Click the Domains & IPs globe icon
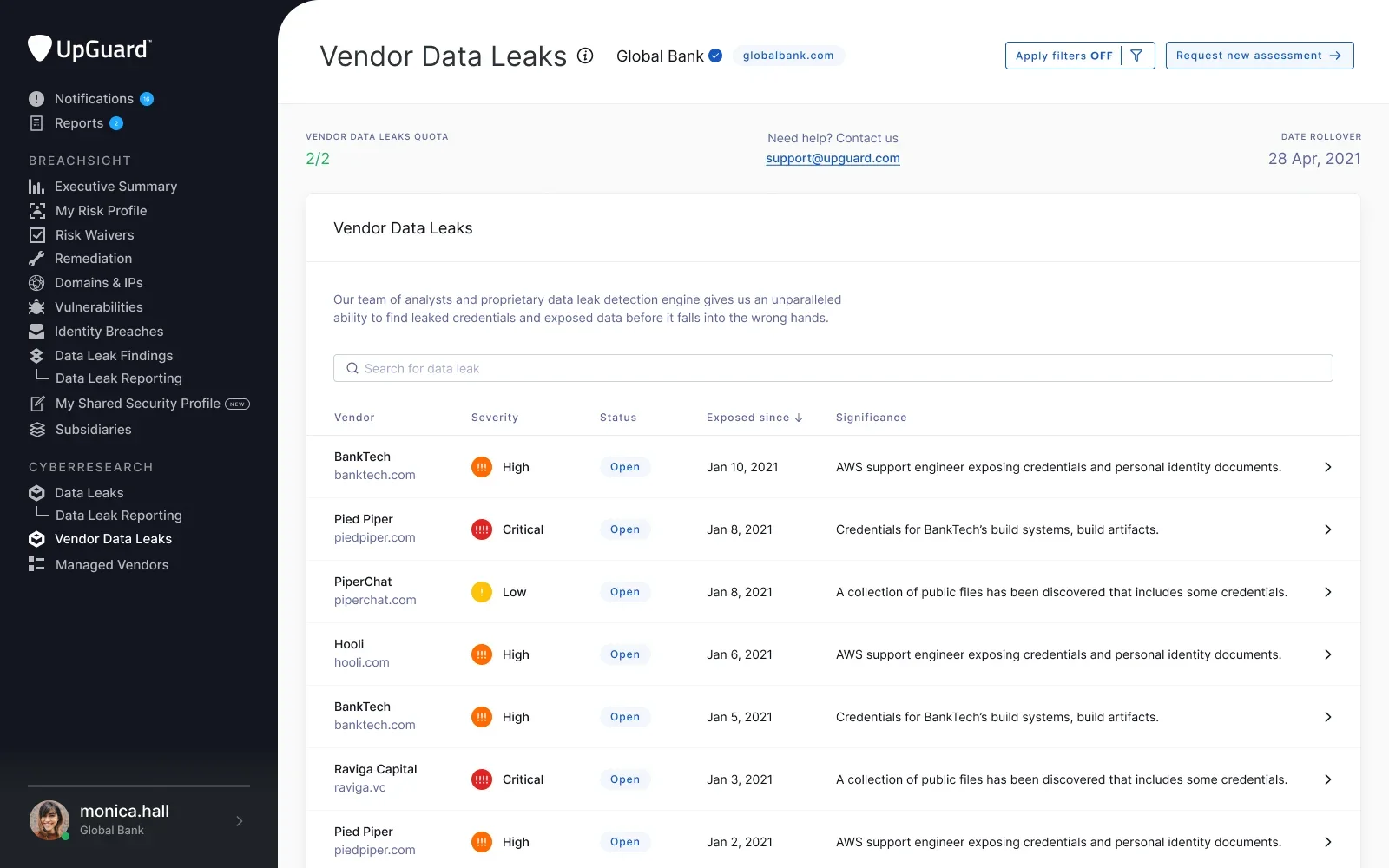1389x868 pixels. coord(36,283)
